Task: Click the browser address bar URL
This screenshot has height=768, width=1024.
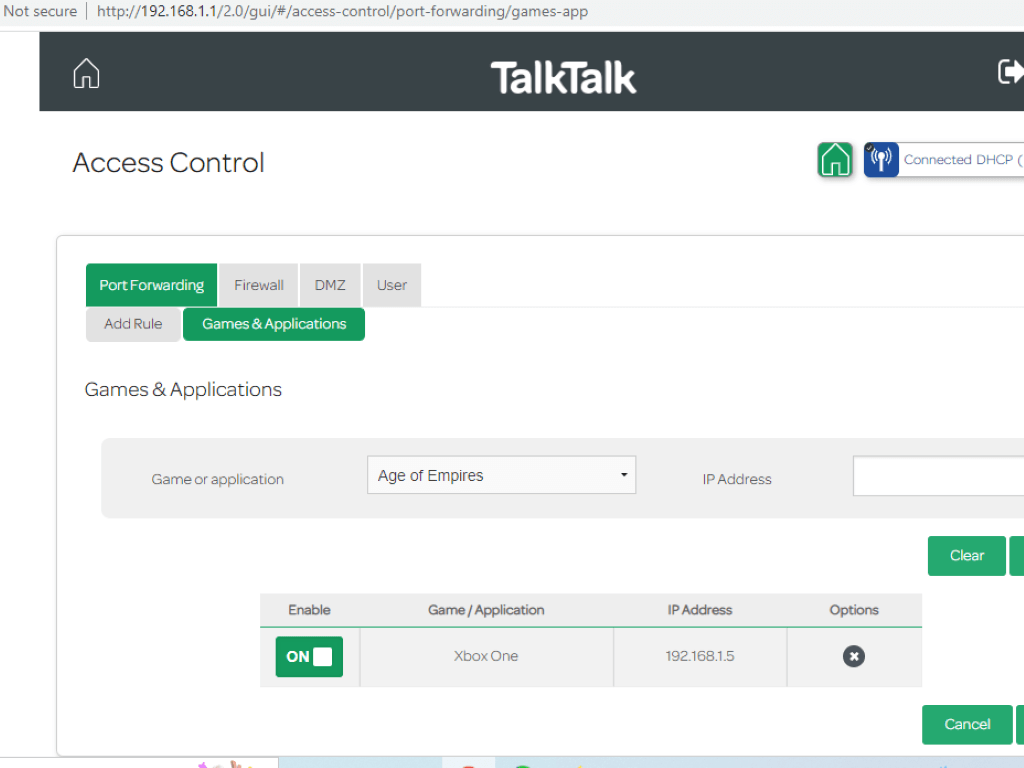Action: 342,11
